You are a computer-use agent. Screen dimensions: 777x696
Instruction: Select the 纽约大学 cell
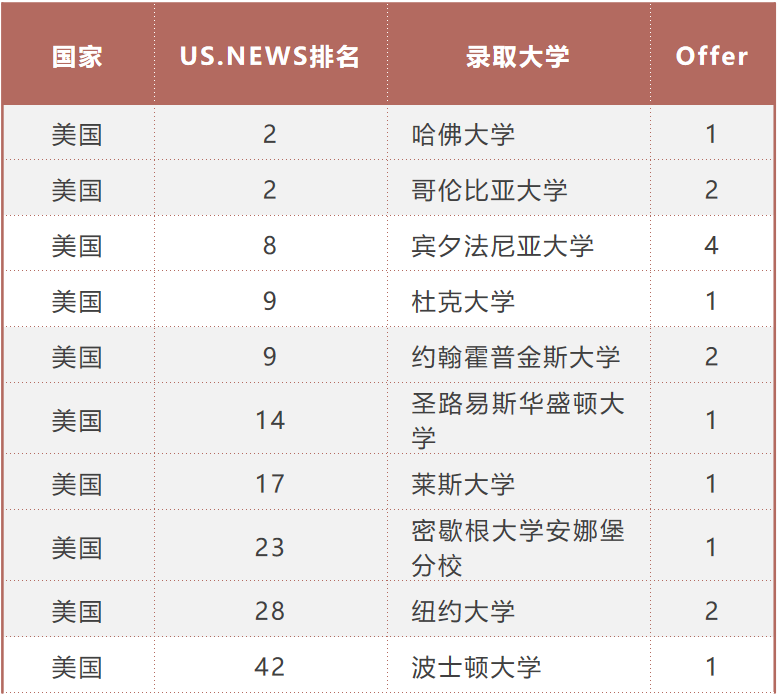(464, 611)
